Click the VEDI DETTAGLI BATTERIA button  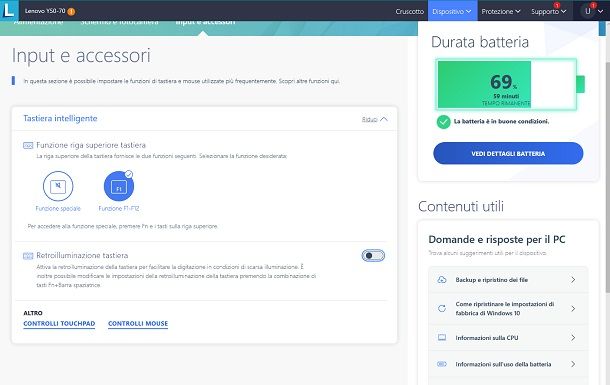(x=508, y=153)
